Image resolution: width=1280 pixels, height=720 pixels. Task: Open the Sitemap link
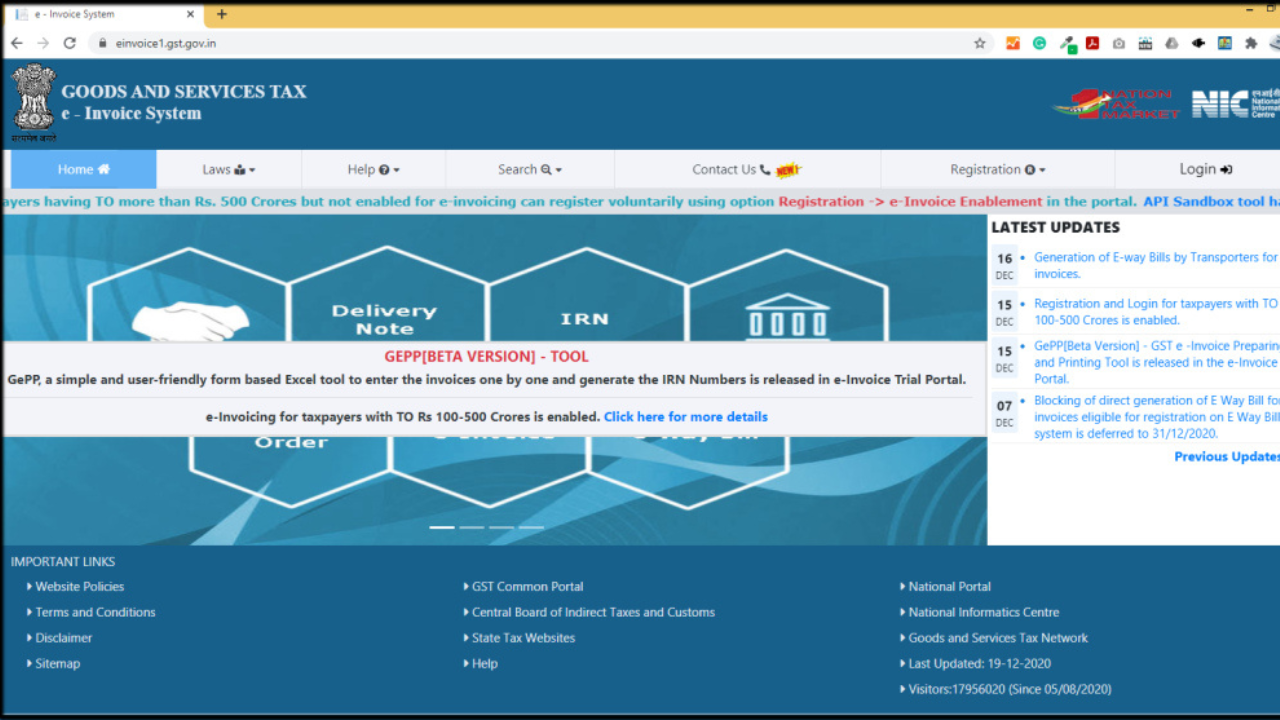coord(58,664)
